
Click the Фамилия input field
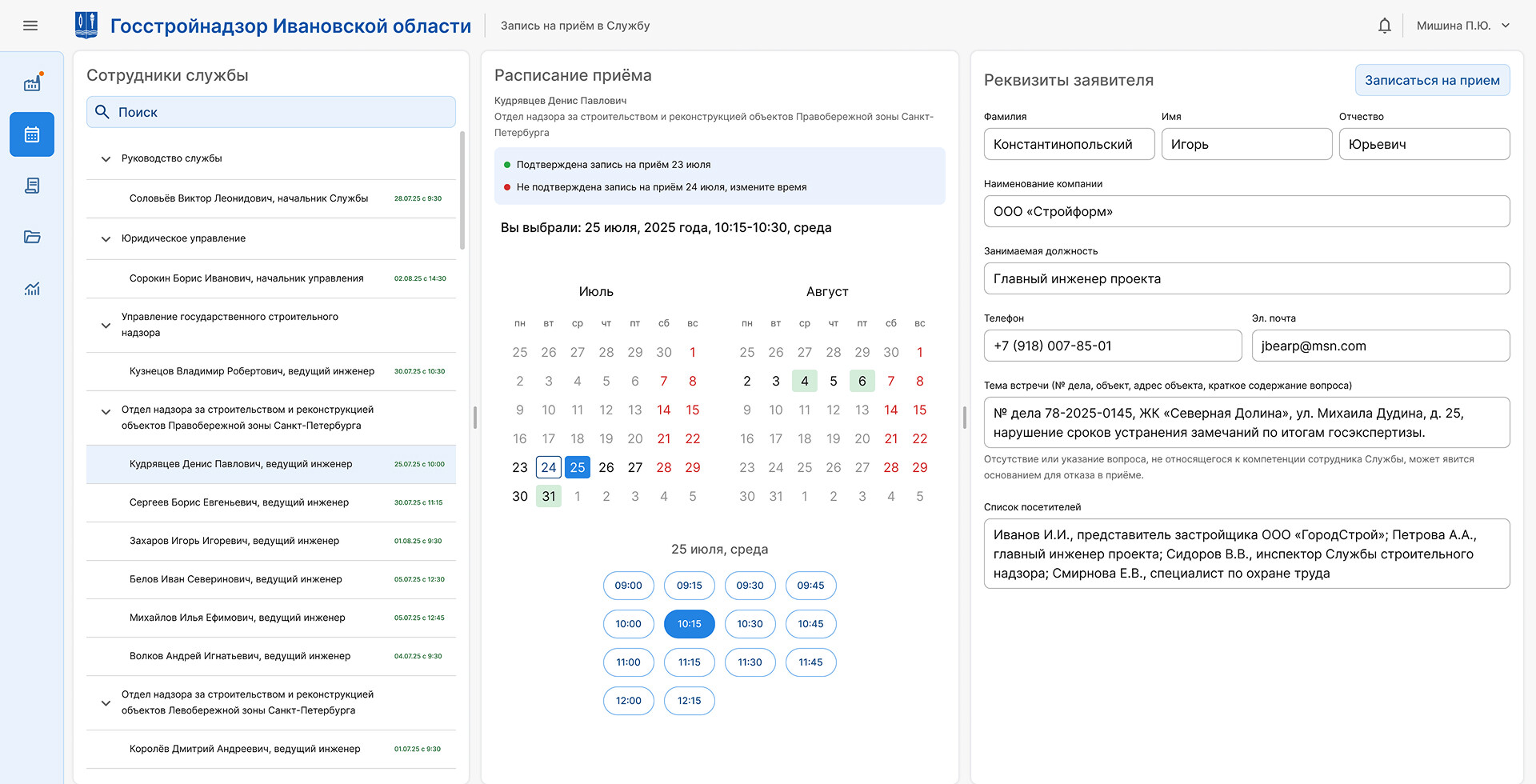click(x=1069, y=144)
